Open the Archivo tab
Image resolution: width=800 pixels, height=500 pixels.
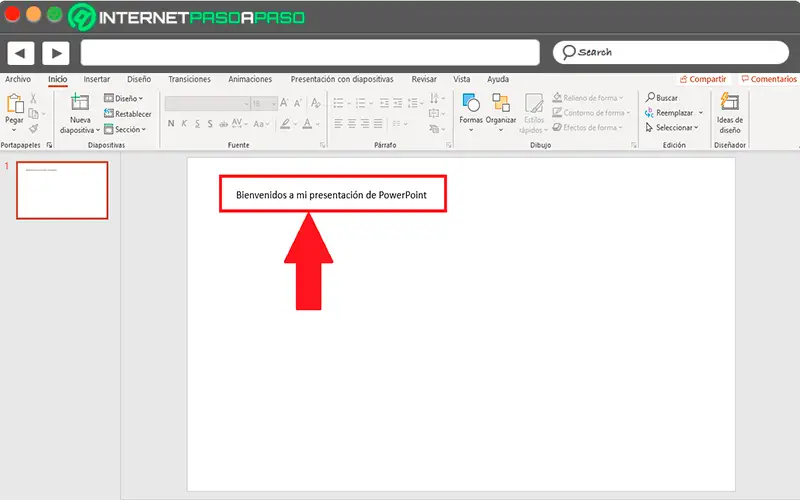pos(18,79)
